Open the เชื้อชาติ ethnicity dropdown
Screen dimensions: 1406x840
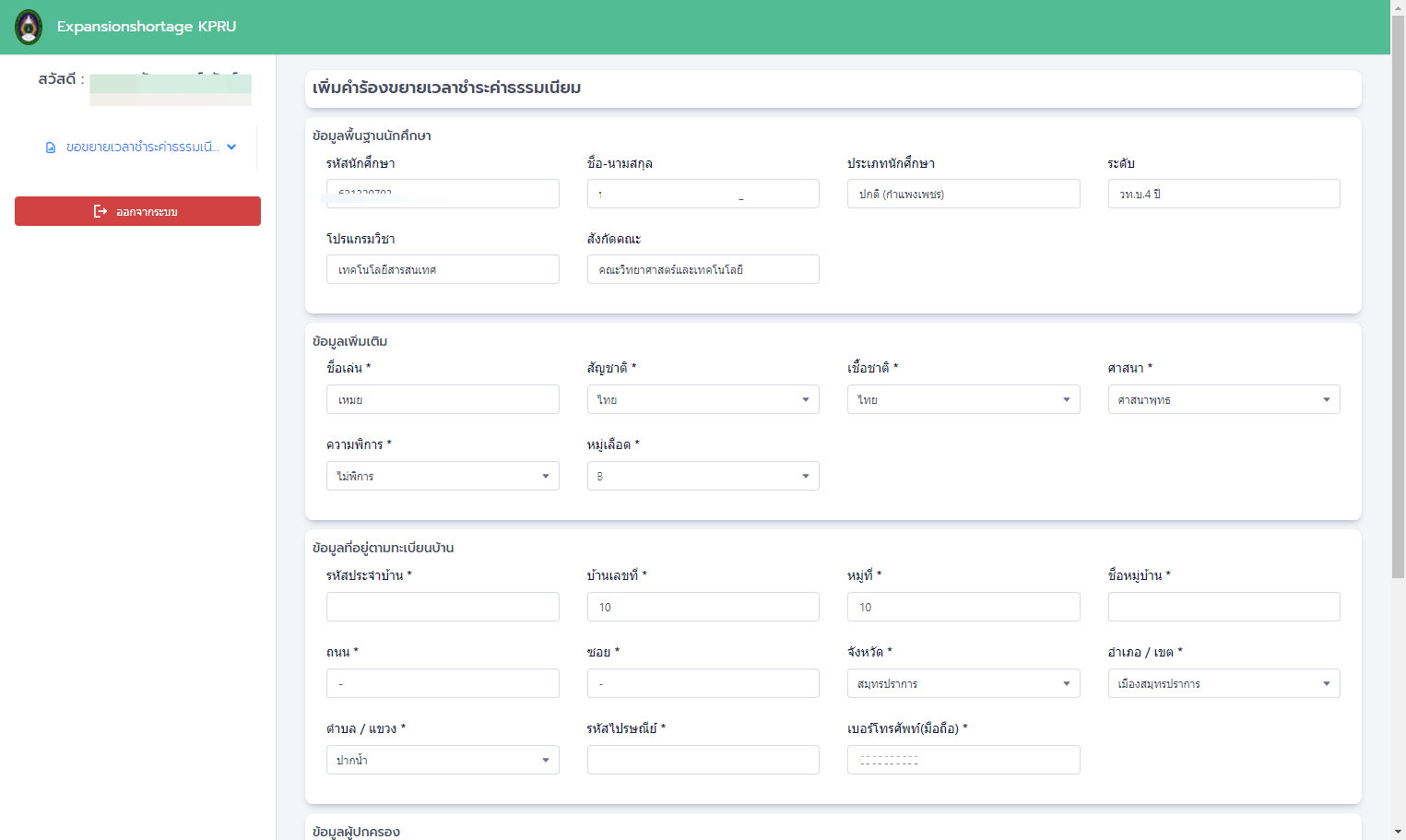tap(963, 399)
